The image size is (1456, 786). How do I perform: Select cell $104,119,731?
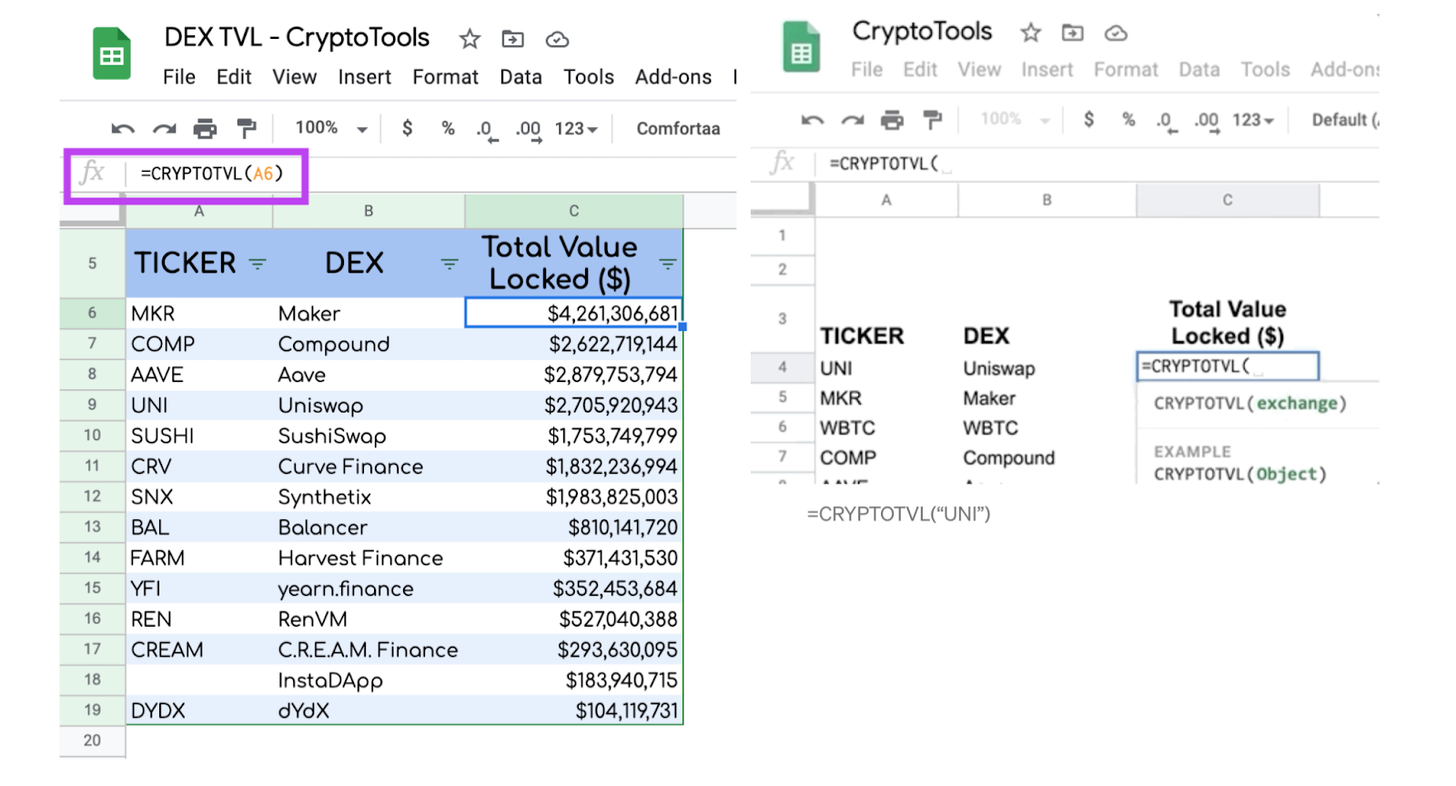coord(574,711)
